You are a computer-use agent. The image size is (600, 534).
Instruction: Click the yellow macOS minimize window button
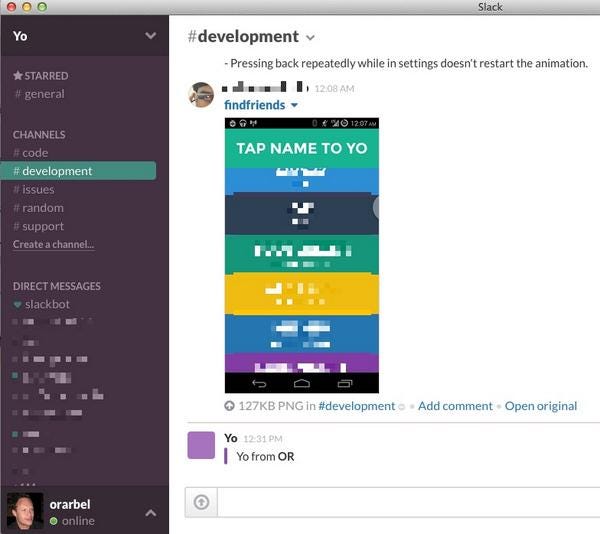pyautogui.click(x=27, y=7)
